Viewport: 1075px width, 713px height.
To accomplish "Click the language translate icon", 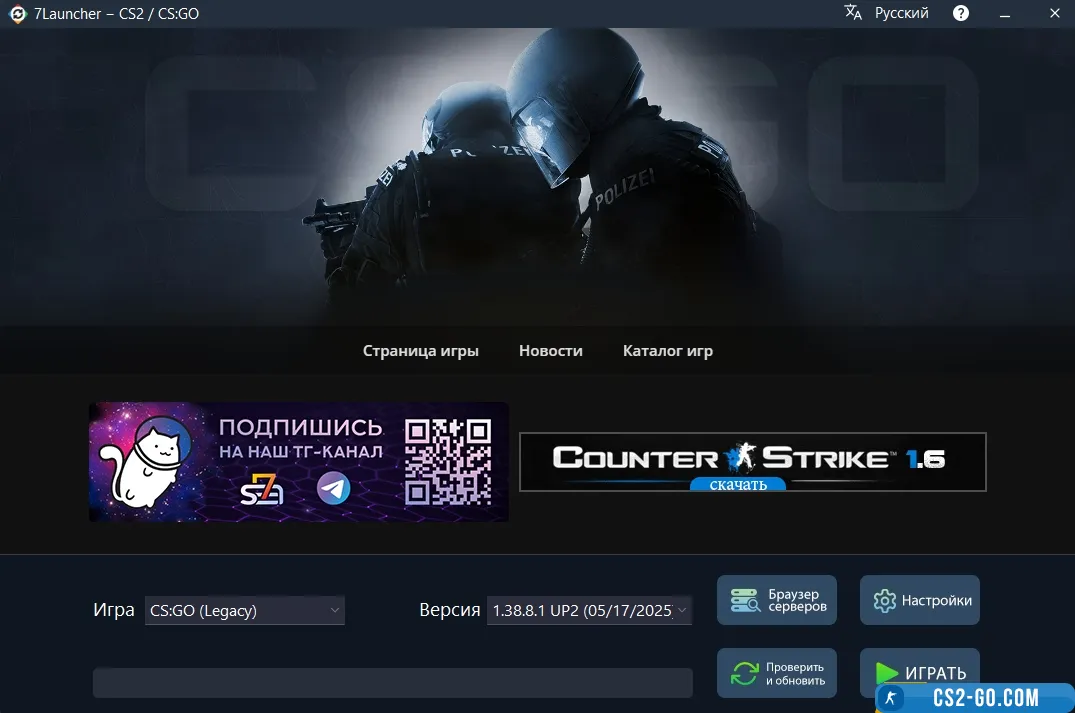I will [853, 13].
